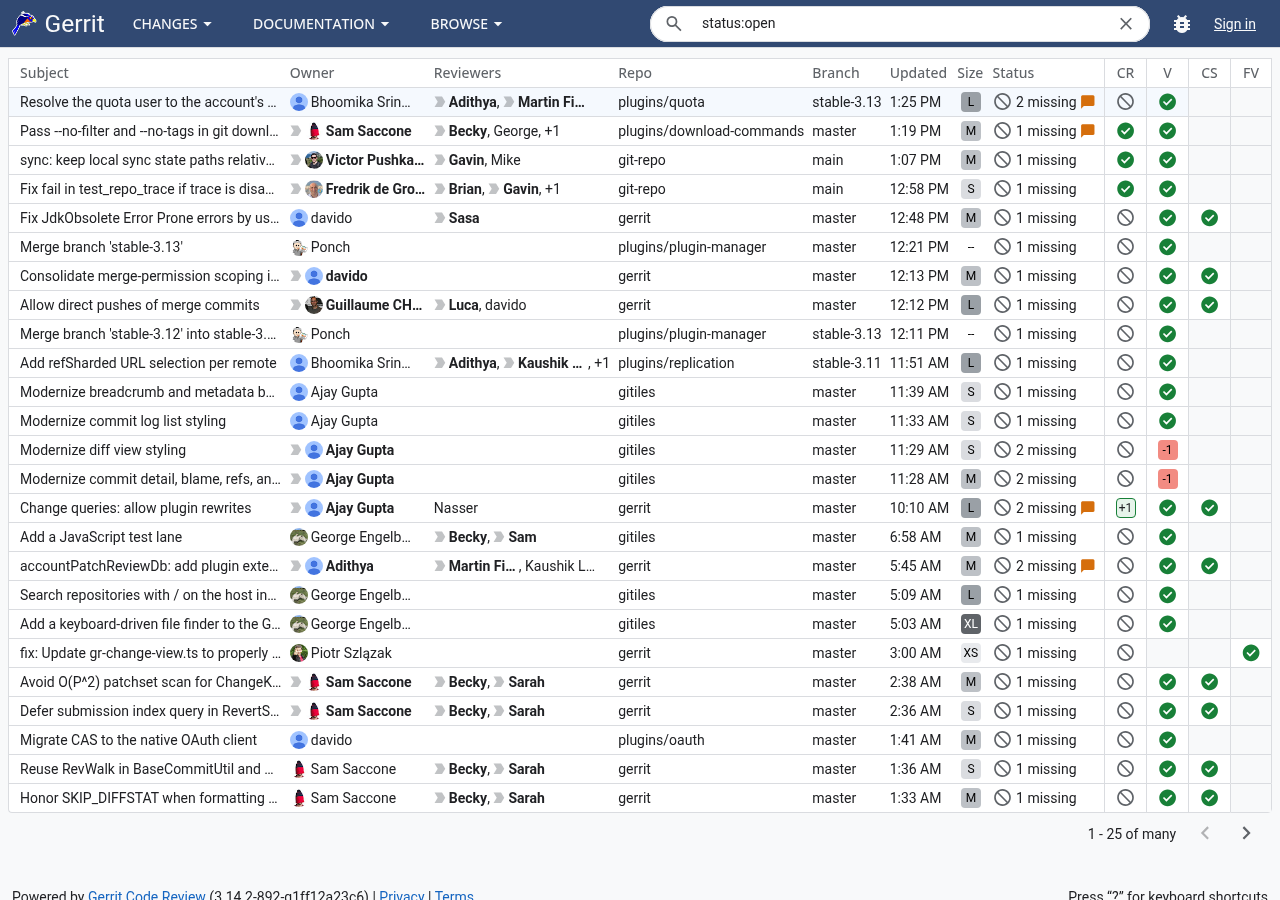Image resolution: width=1280 pixels, height=900 pixels.
Task: Click the '10:10 AM' updated time
Action: pyautogui.click(x=919, y=508)
